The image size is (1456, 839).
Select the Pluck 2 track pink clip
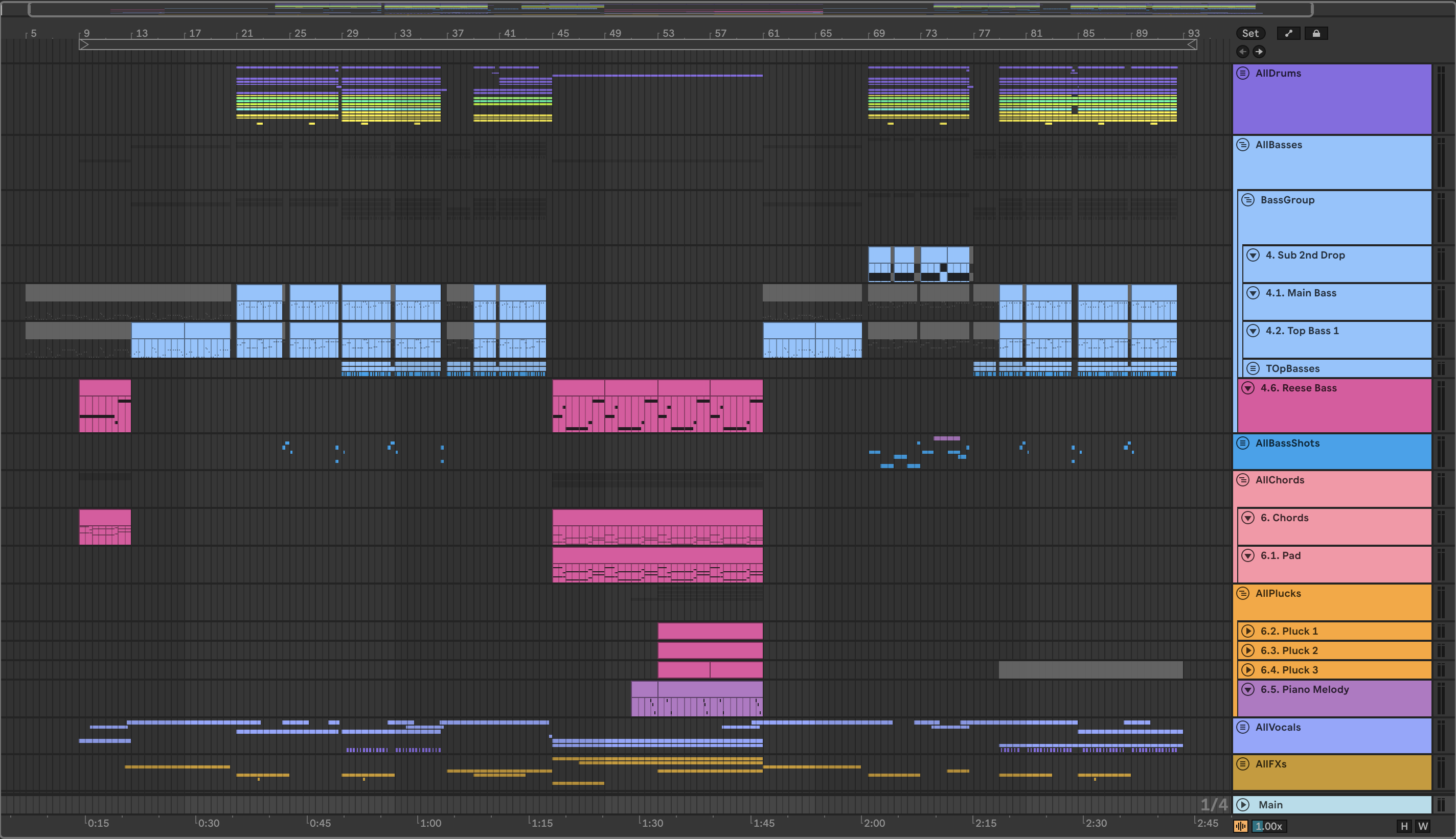click(710, 650)
